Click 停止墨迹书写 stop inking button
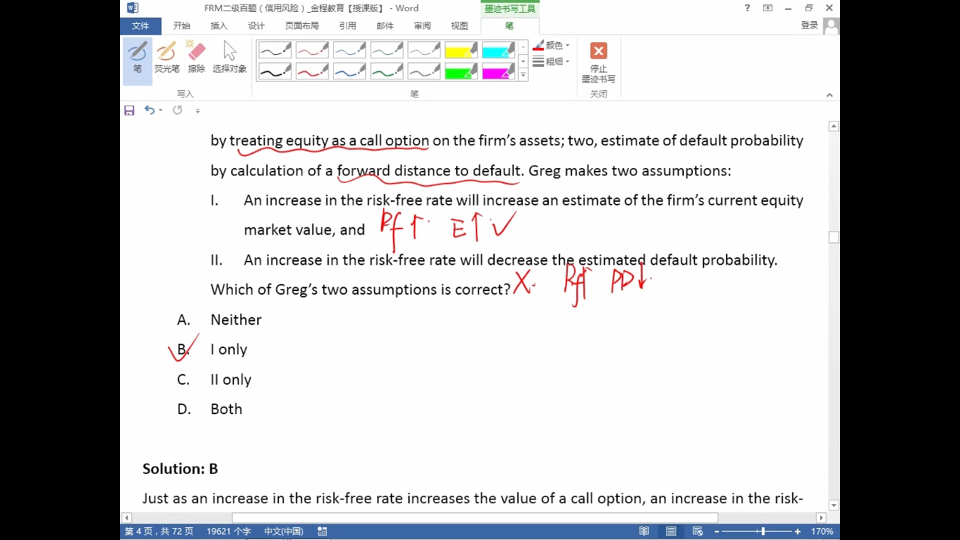Viewport: 960px width, 540px height. pyautogui.click(x=598, y=62)
